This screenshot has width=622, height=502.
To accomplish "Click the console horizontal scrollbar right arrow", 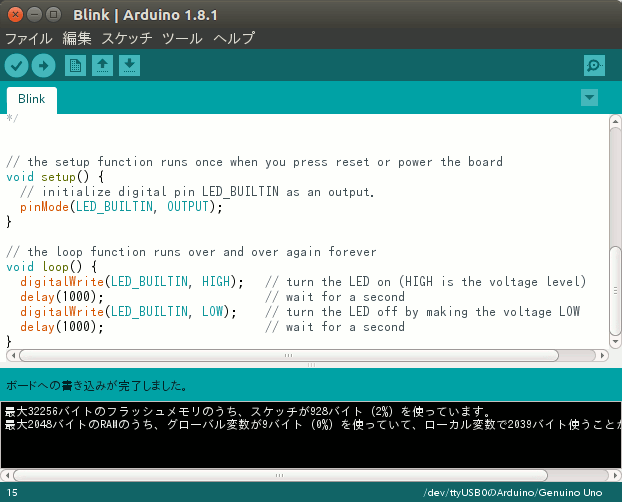I will [615, 475].
